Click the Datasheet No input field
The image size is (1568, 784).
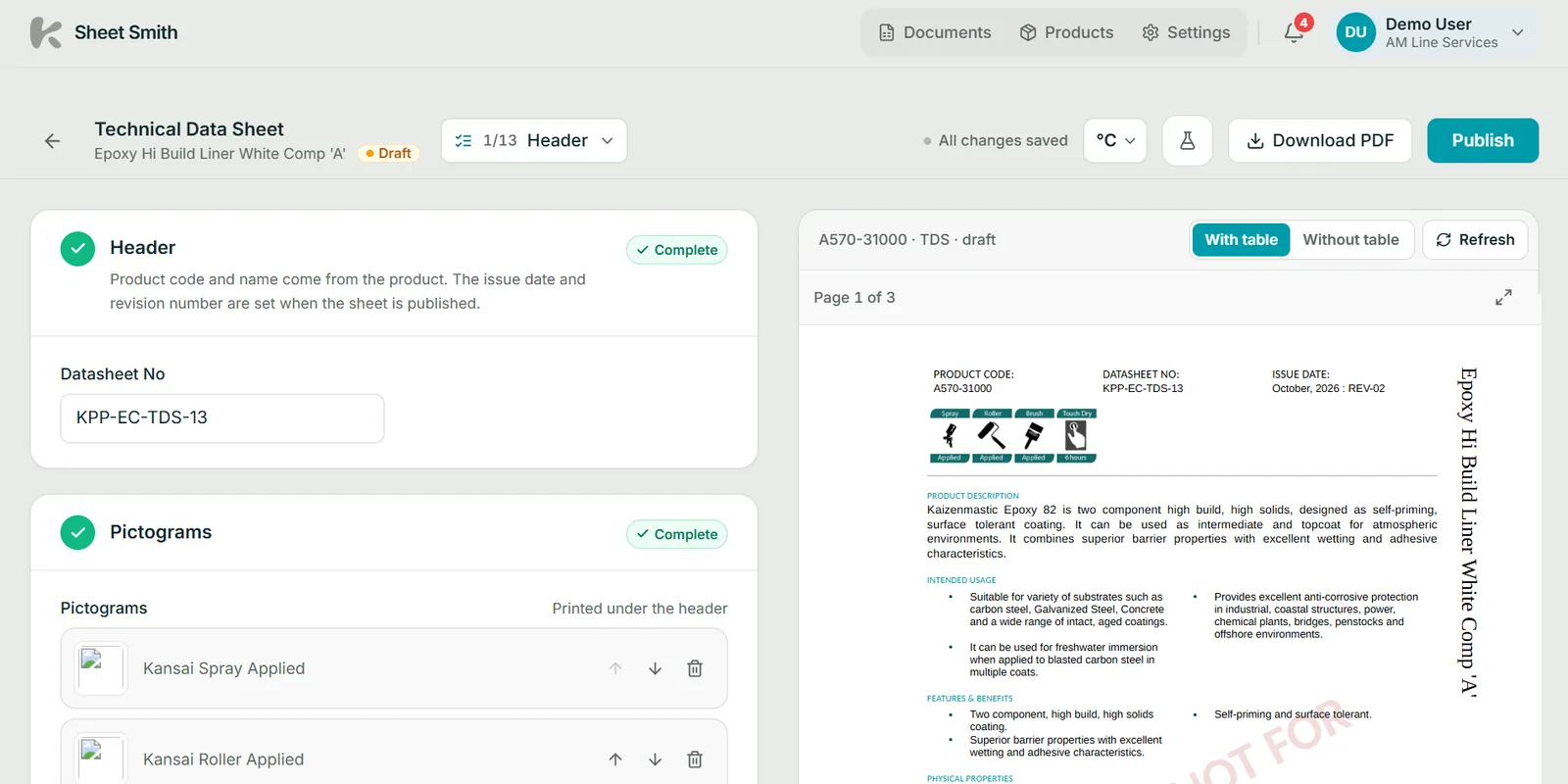pos(222,418)
